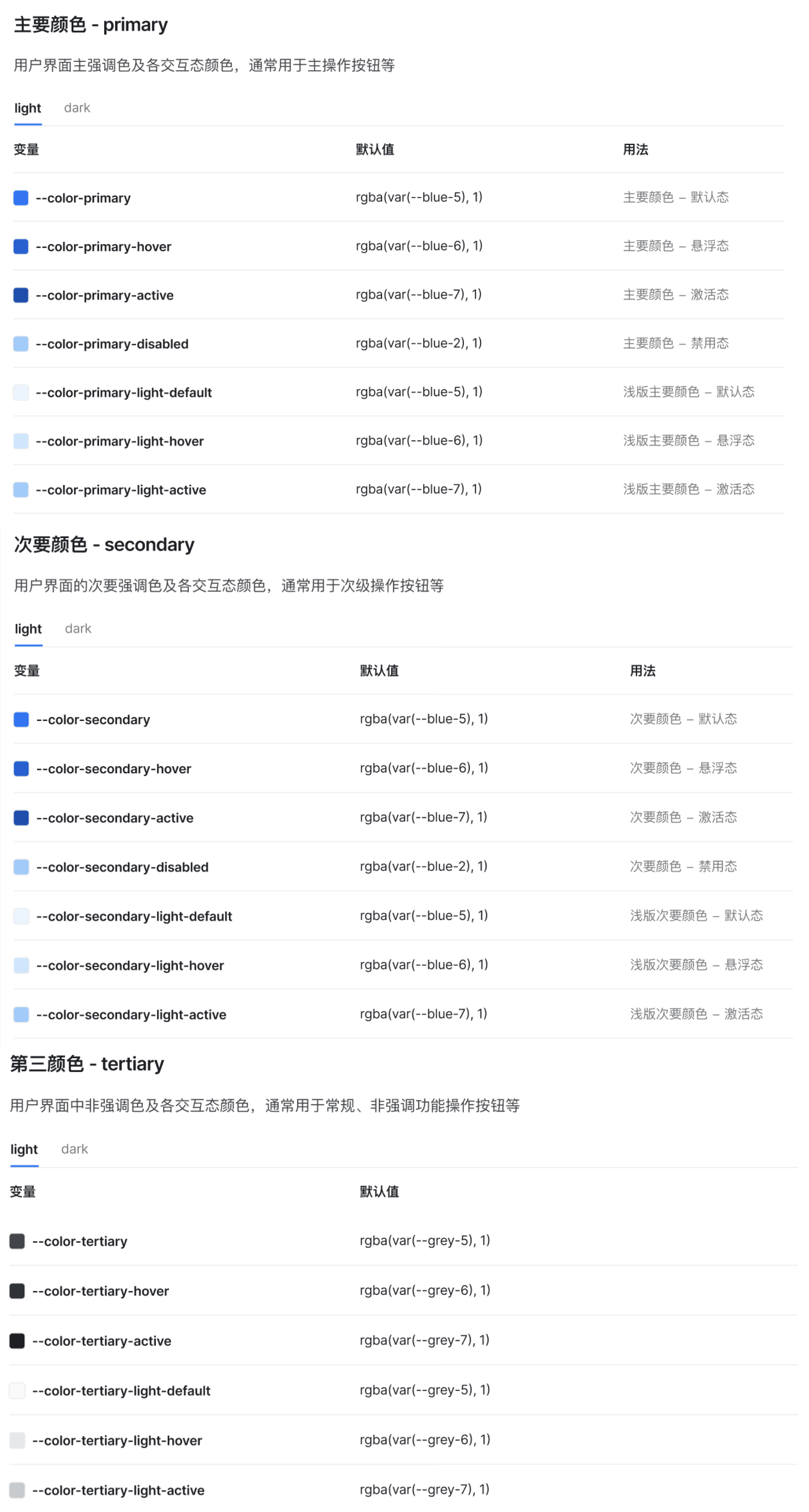Screen dimensions: 809x1512
Task: Click the --color-tertiary-active black swatch
Action: tap(18, 1340)
